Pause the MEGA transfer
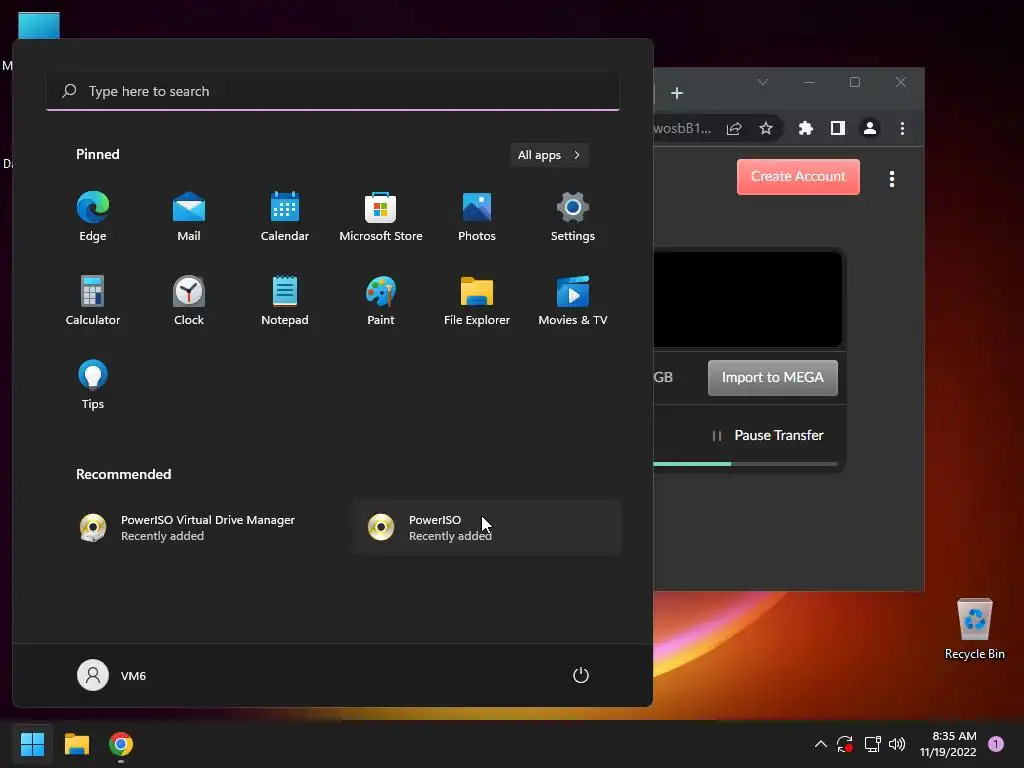The width and height of the screenshot is (1024, 768). [x=767, y=436]
